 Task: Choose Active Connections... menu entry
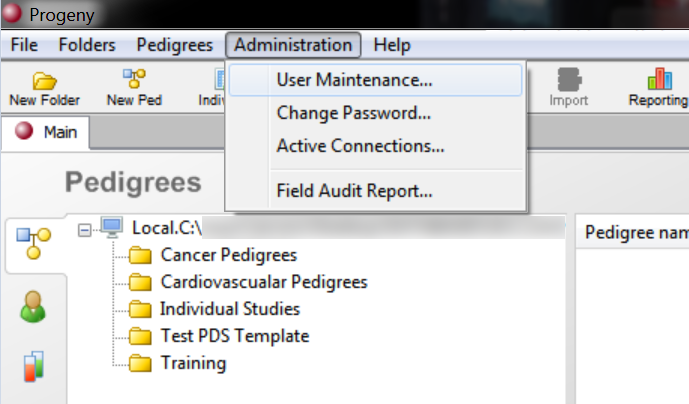click(375, 146)
